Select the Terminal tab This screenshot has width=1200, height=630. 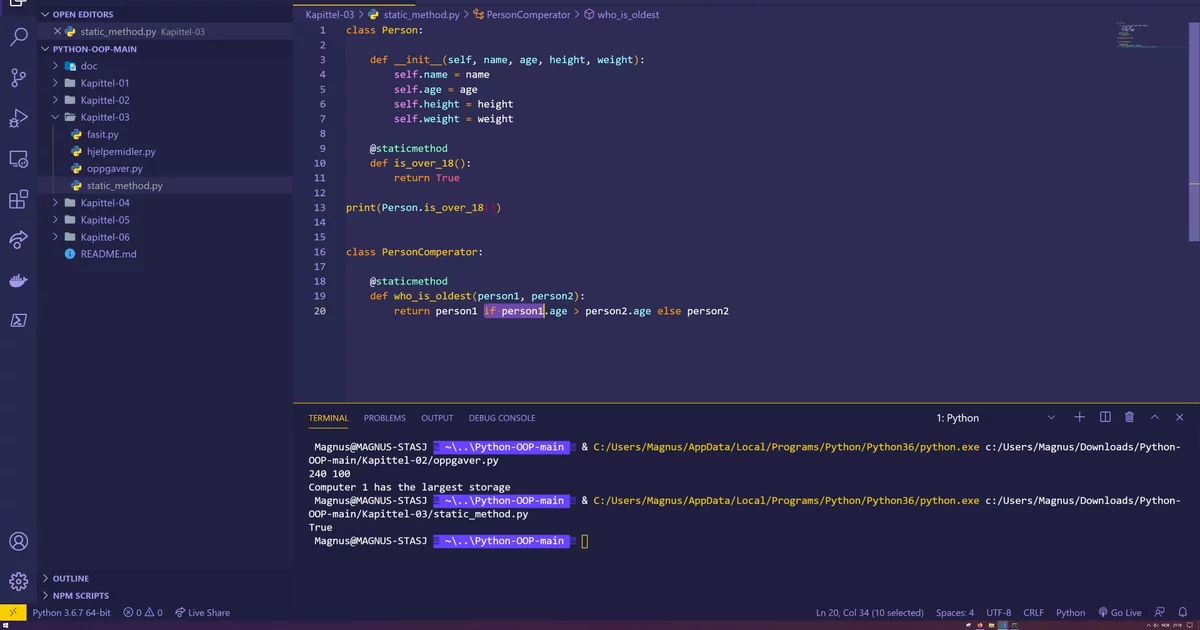[x=328, y=418]
